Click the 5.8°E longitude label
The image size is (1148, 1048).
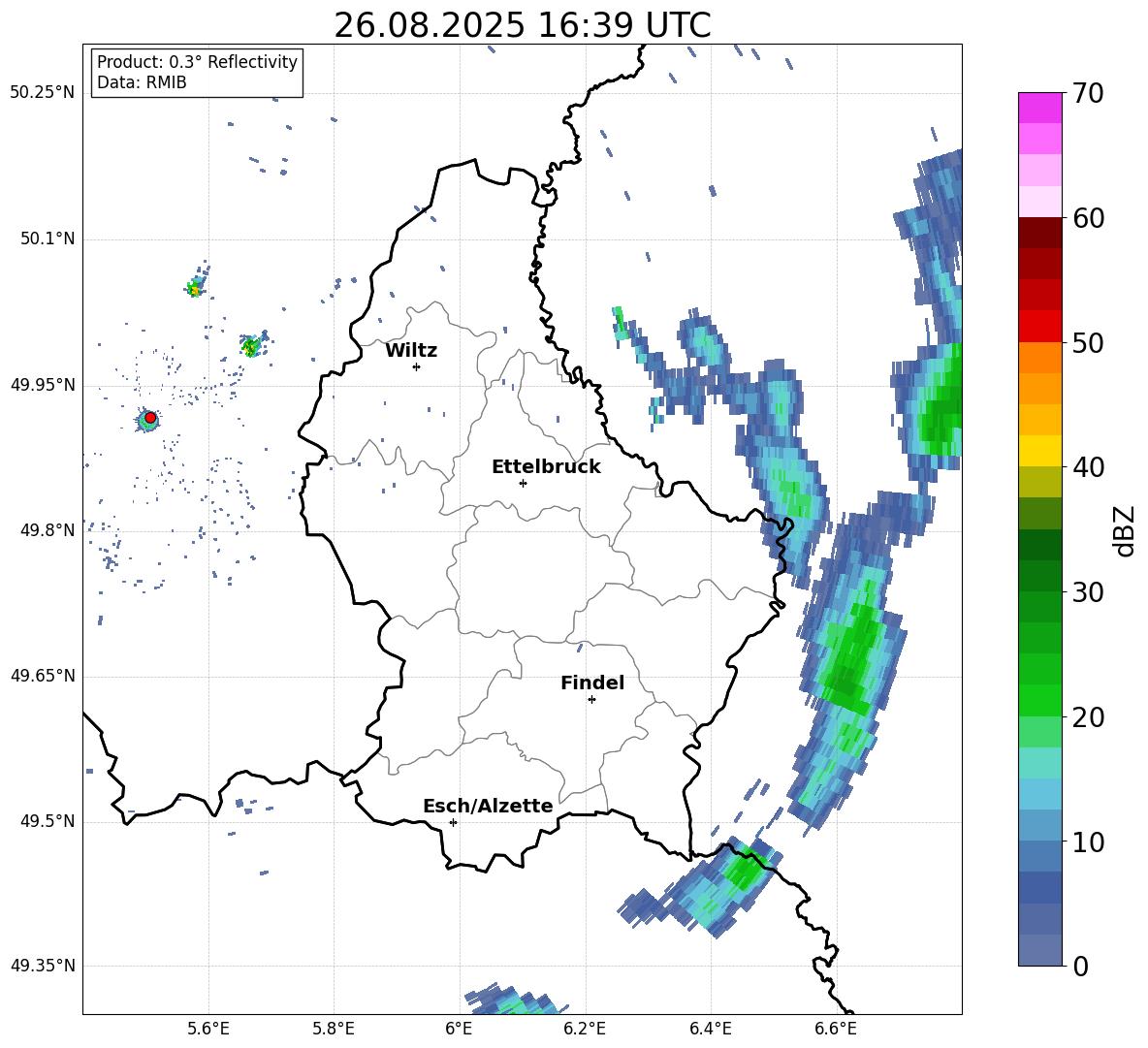click(x=334, y=1029)
